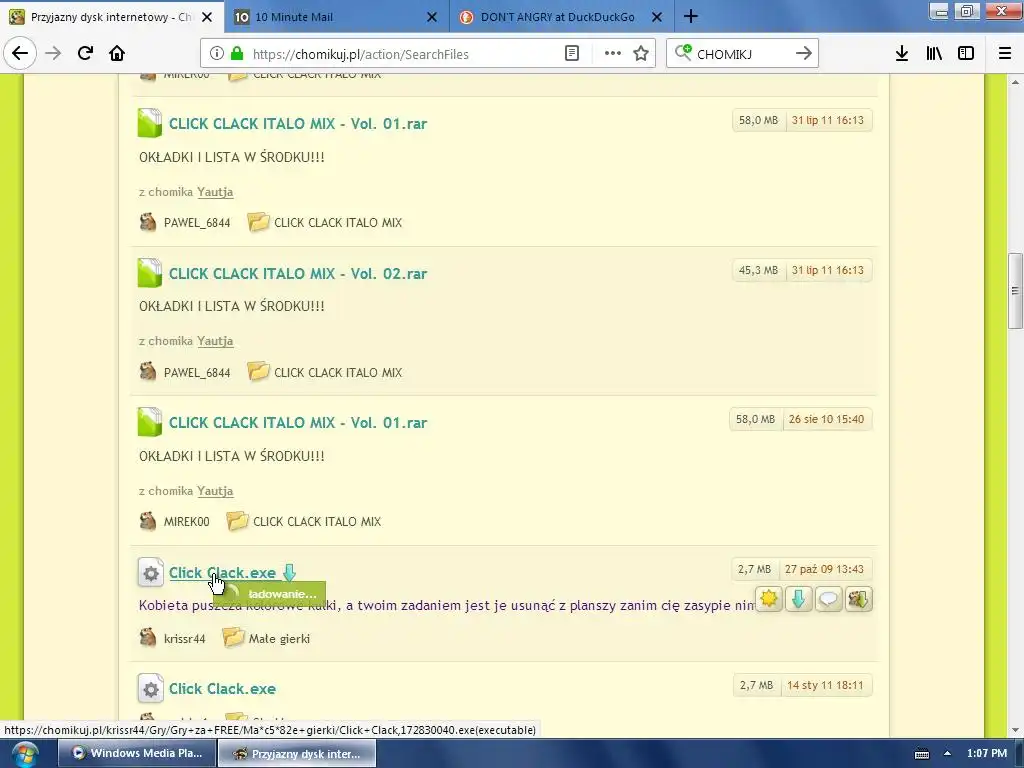Screen dimensions: 1024x768
Task: Open the krissr44 user profile link
Action: pyautogui.click(x=184, y=639)
